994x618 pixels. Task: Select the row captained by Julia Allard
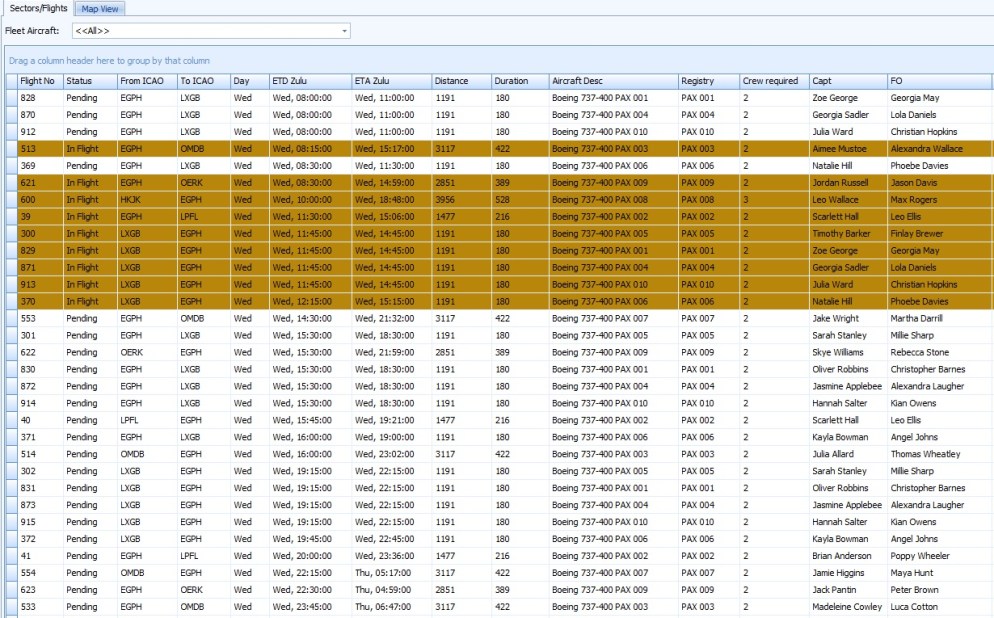400,453
